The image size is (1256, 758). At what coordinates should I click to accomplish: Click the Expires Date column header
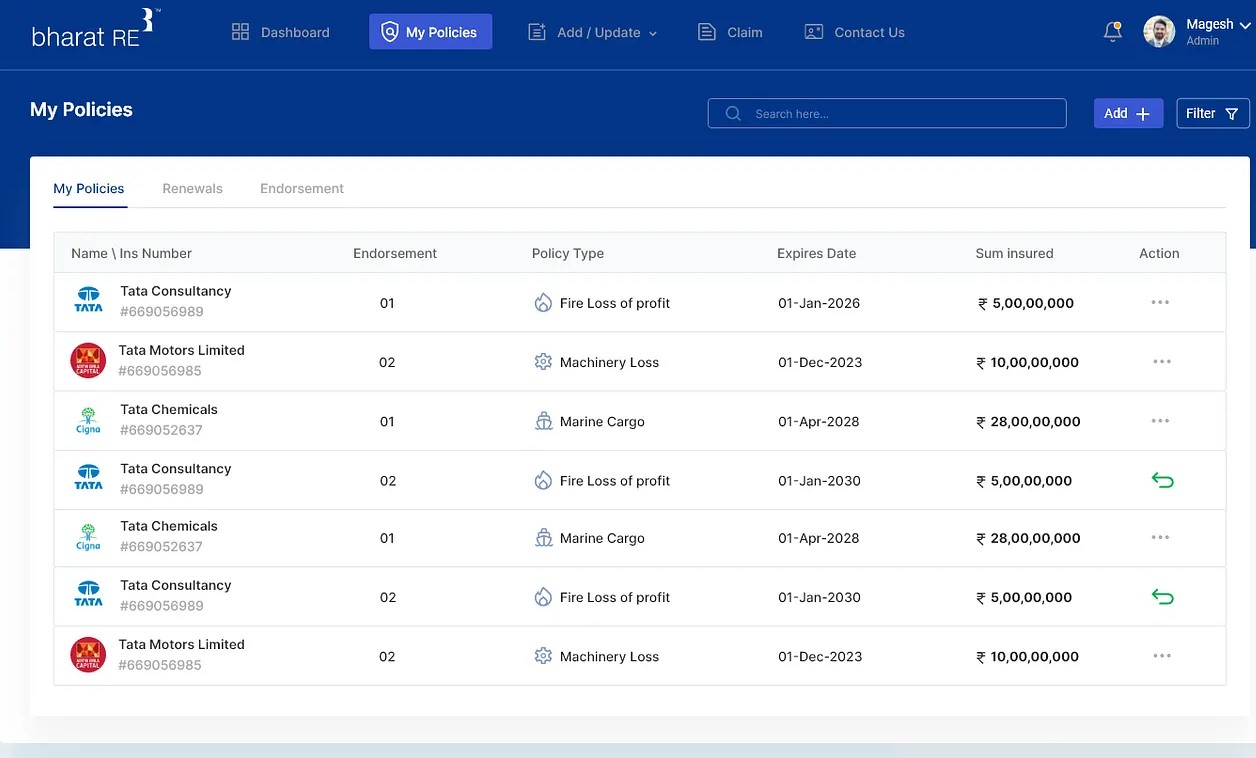816,253
